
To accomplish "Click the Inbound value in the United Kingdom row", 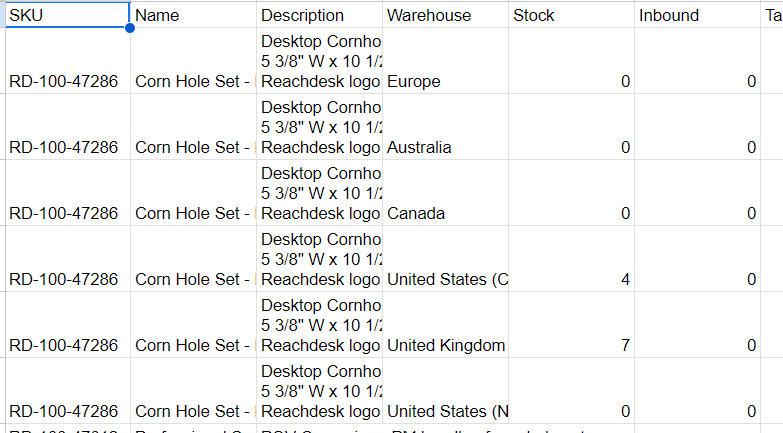I will click(697, 345).
